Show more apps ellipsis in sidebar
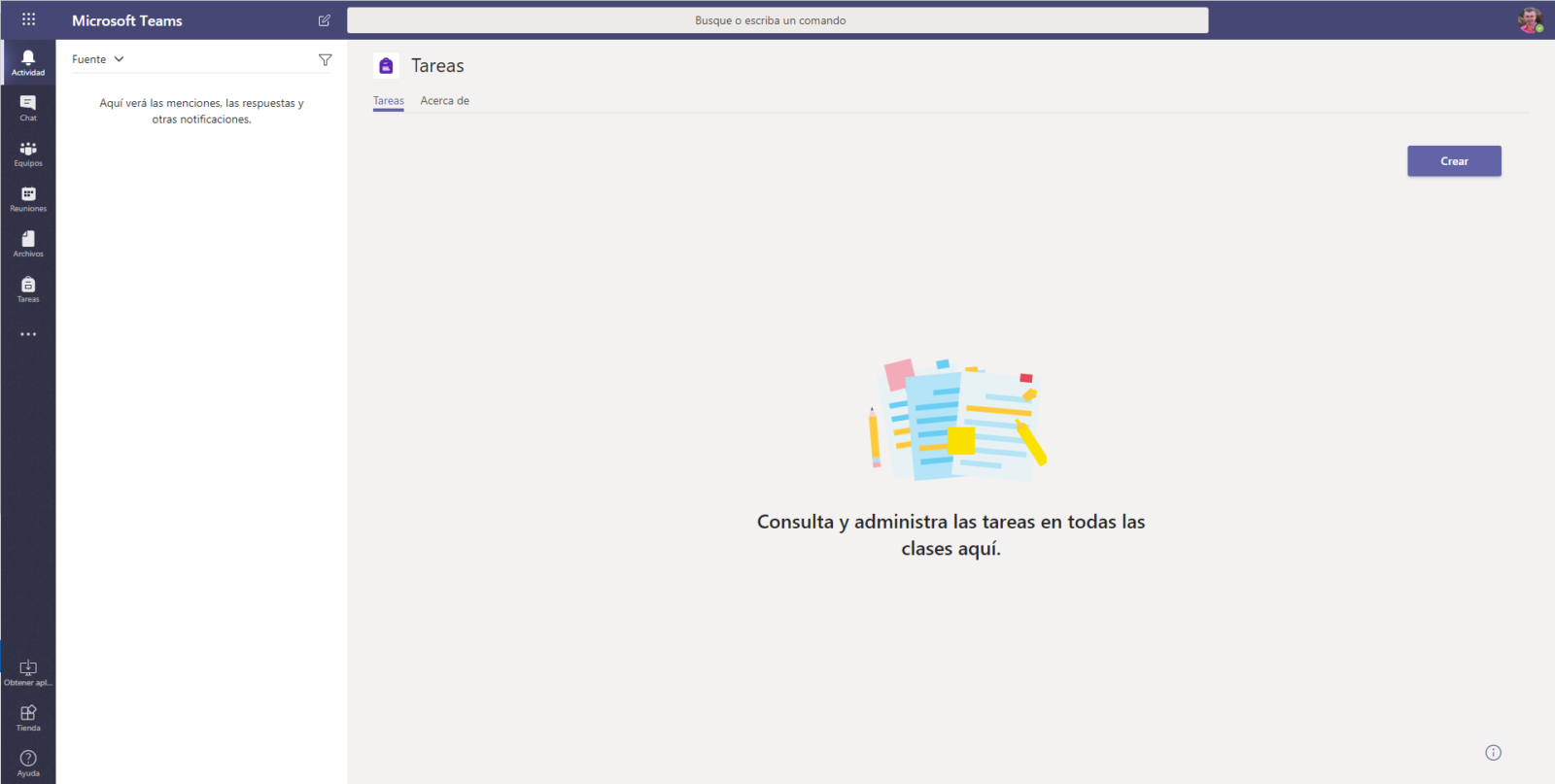Viewport: 1555px width, 784px height. [x=28, y=334]
